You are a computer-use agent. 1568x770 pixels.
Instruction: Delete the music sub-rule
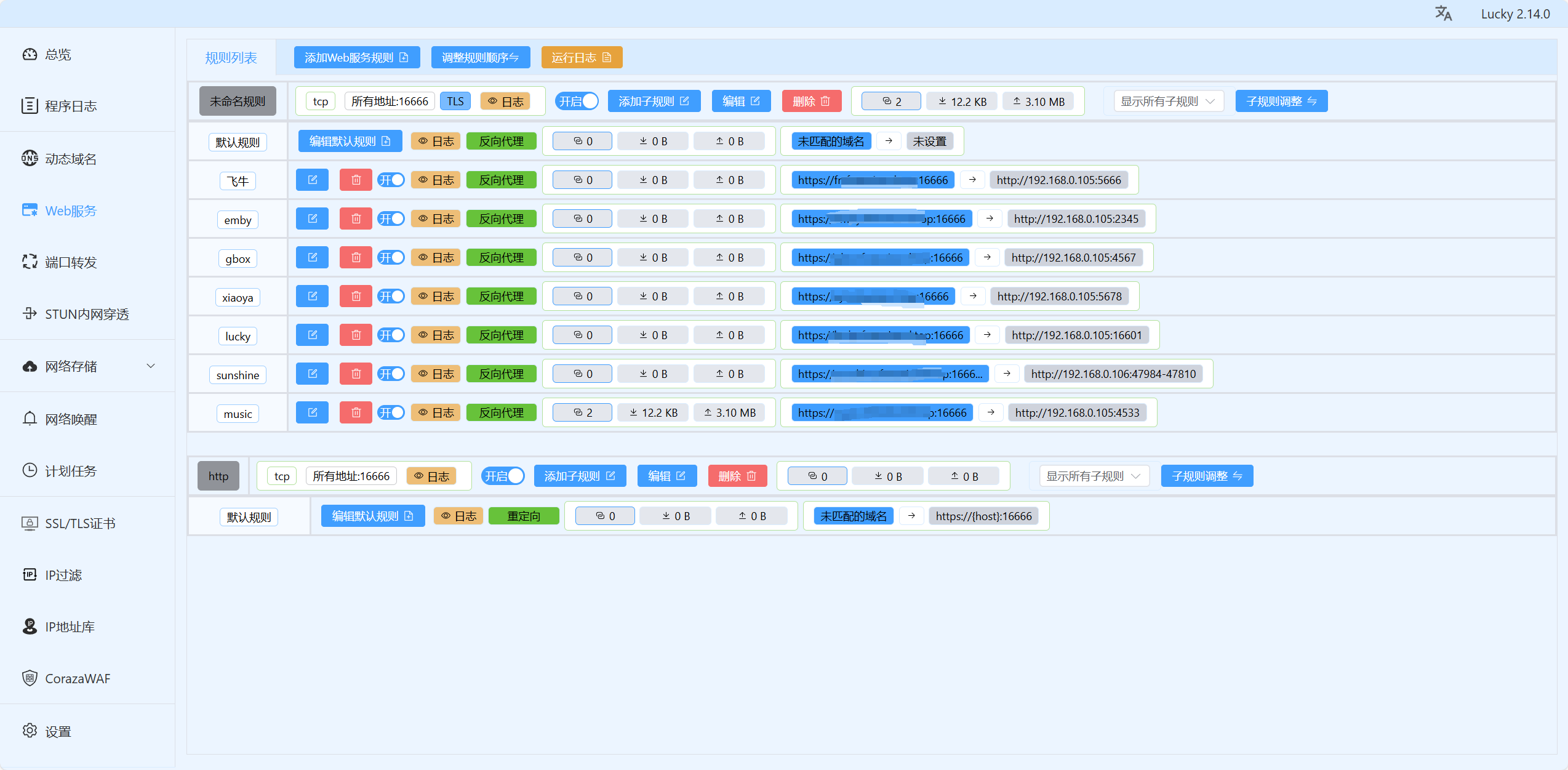click(x=356, y=413)
